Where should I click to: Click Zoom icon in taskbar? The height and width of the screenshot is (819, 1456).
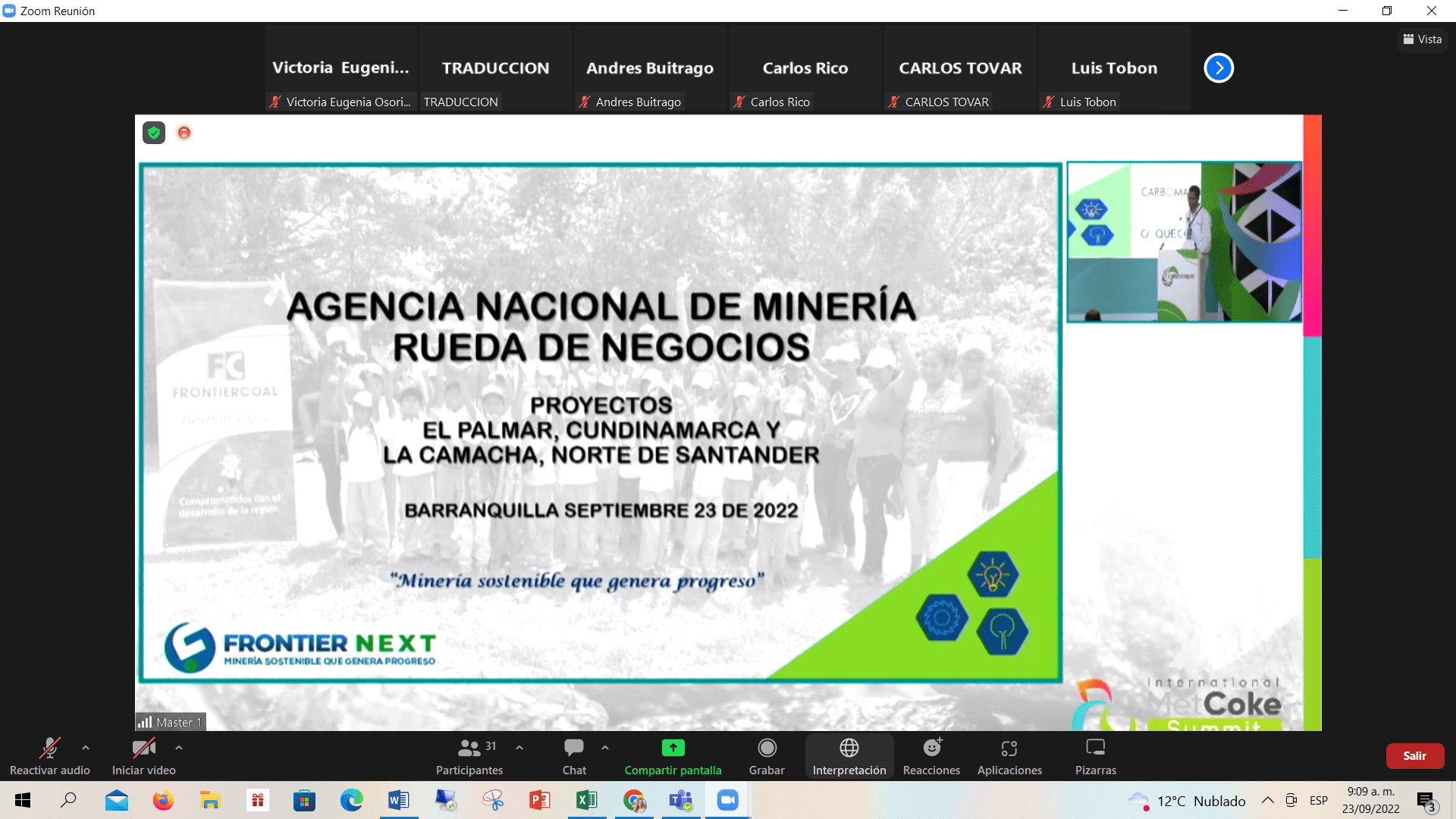(x=728, y=800)
